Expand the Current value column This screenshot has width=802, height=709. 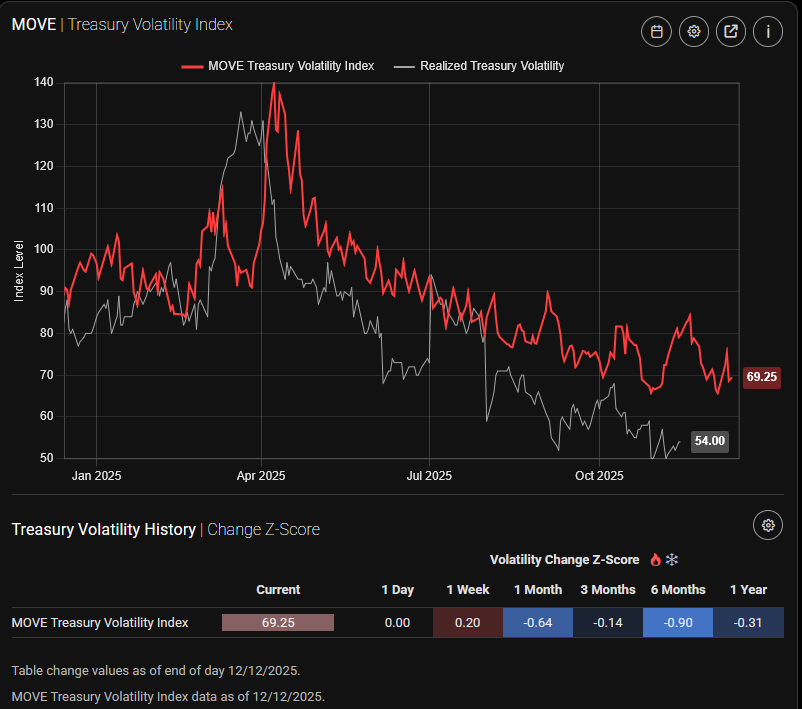coord(278,590)
